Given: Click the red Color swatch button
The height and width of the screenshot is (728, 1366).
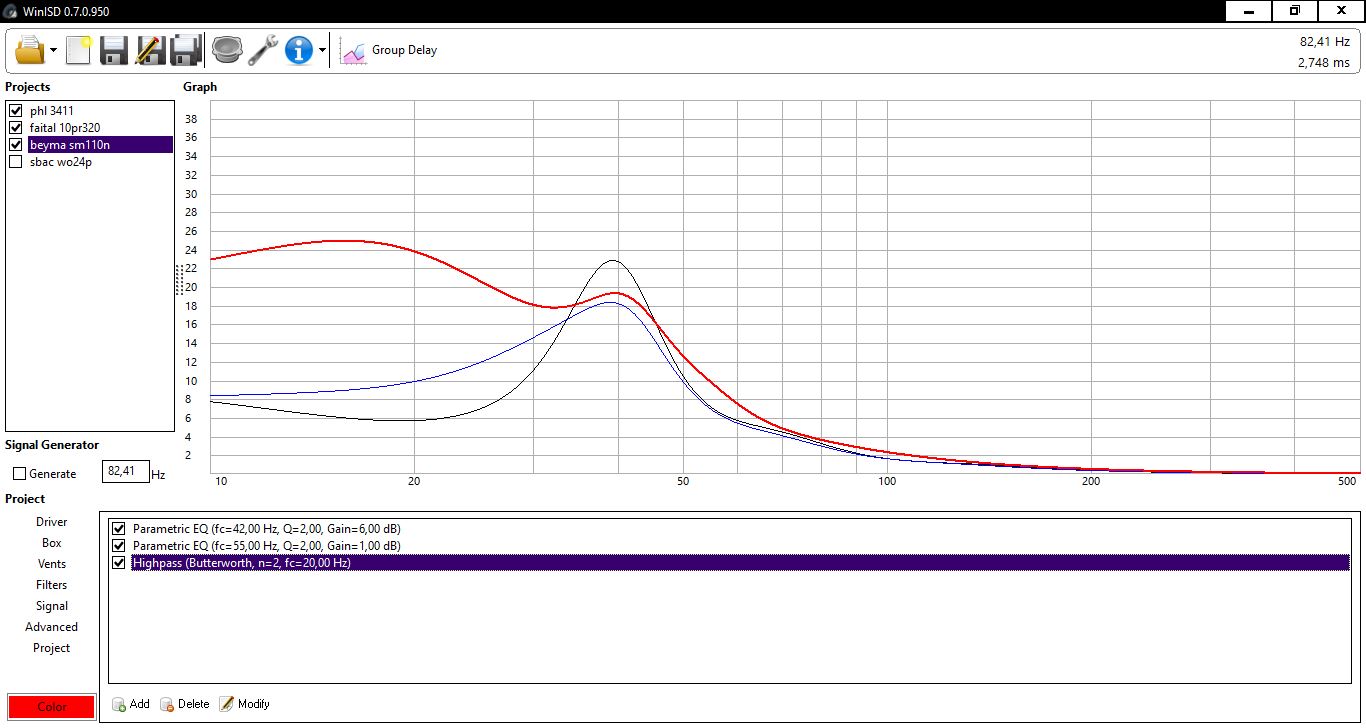Looking at the screenshot, I should 52,707.
